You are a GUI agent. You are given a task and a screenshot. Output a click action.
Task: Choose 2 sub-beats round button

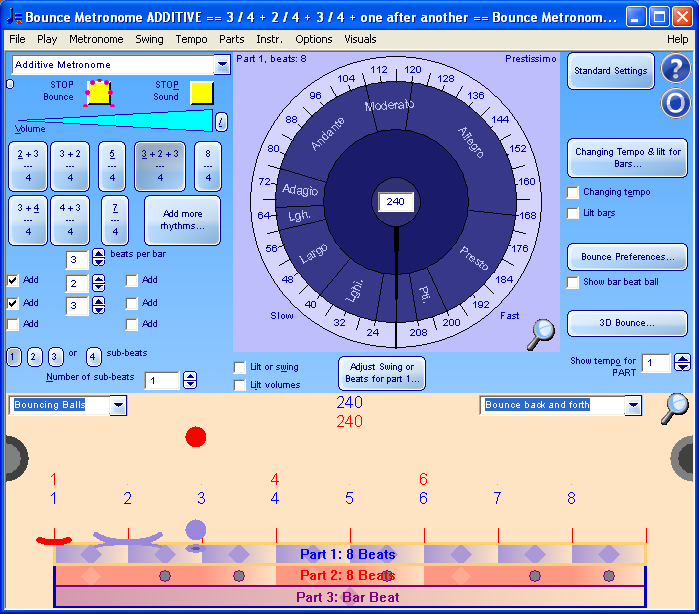tap(34, 357)
